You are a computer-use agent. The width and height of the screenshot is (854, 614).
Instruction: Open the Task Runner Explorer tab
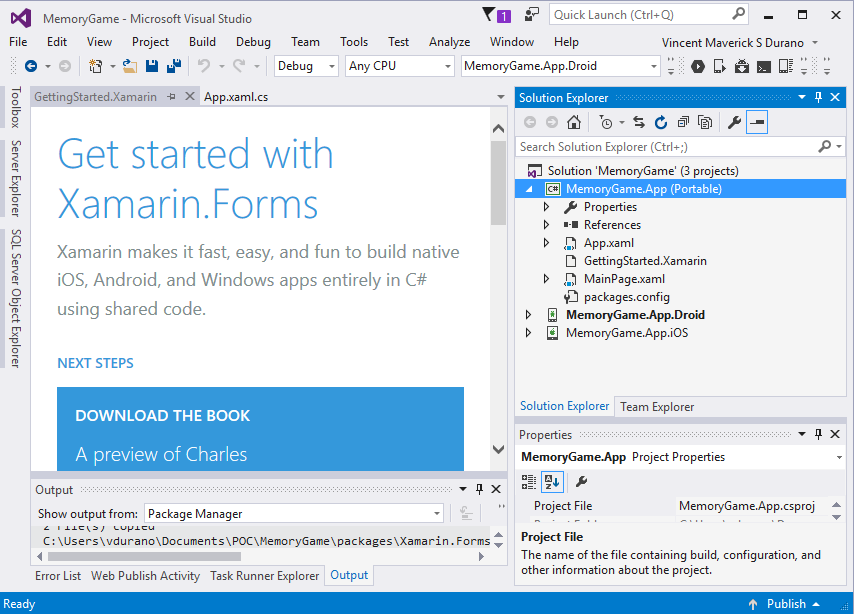(x=265, y=576)
